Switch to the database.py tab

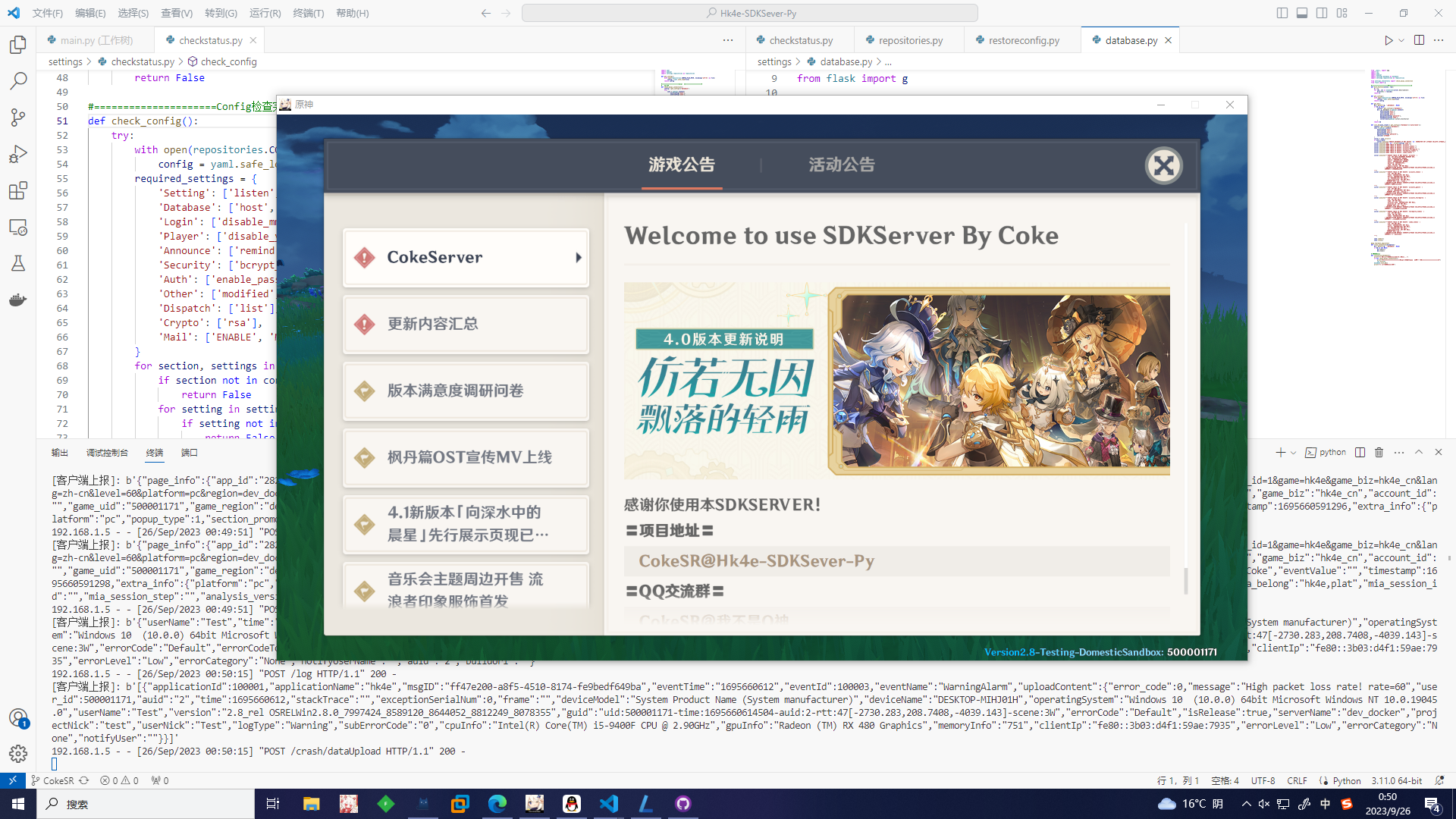point(1130,39)
